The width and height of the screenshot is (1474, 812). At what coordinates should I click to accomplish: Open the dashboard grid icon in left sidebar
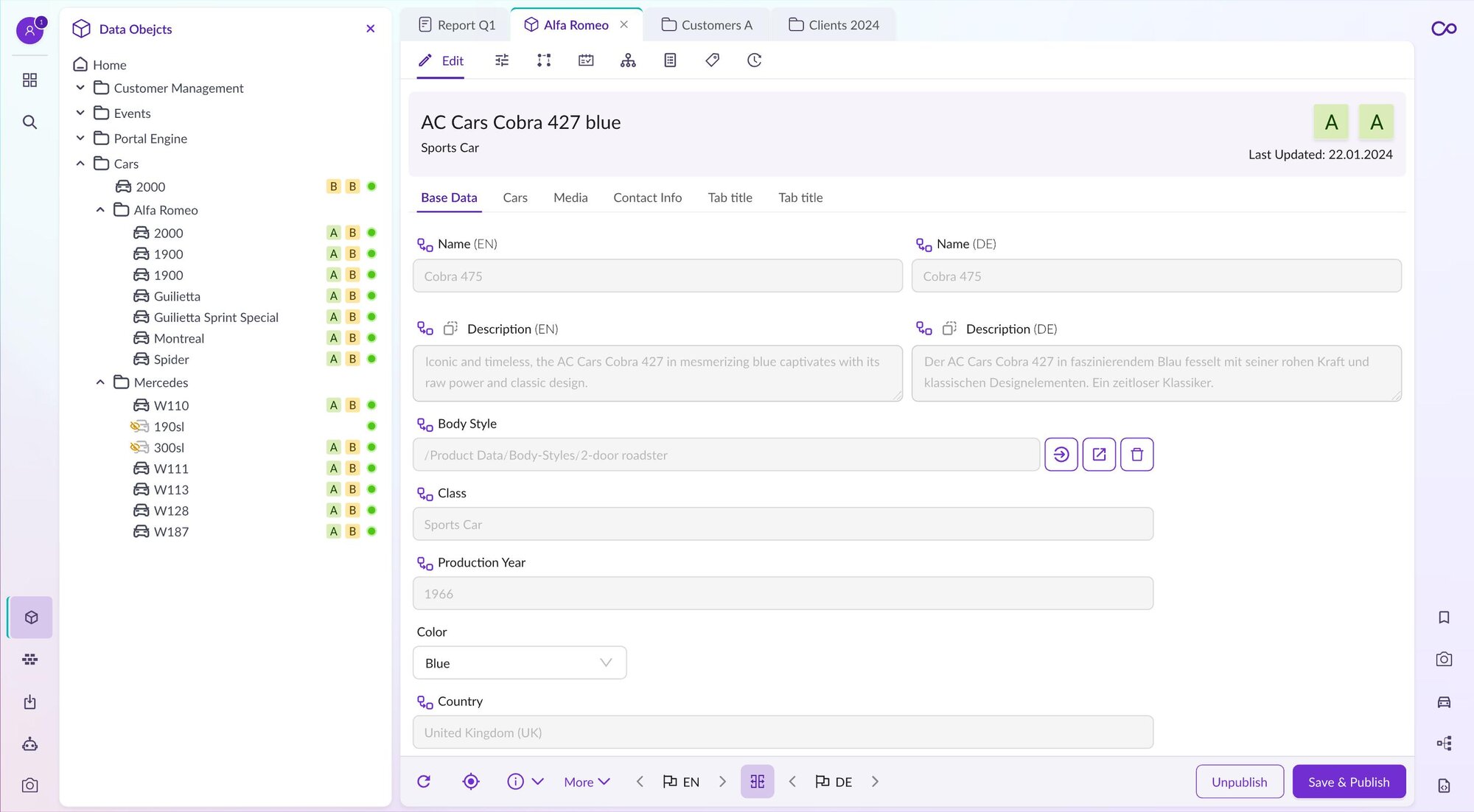(x=29, y=80)
